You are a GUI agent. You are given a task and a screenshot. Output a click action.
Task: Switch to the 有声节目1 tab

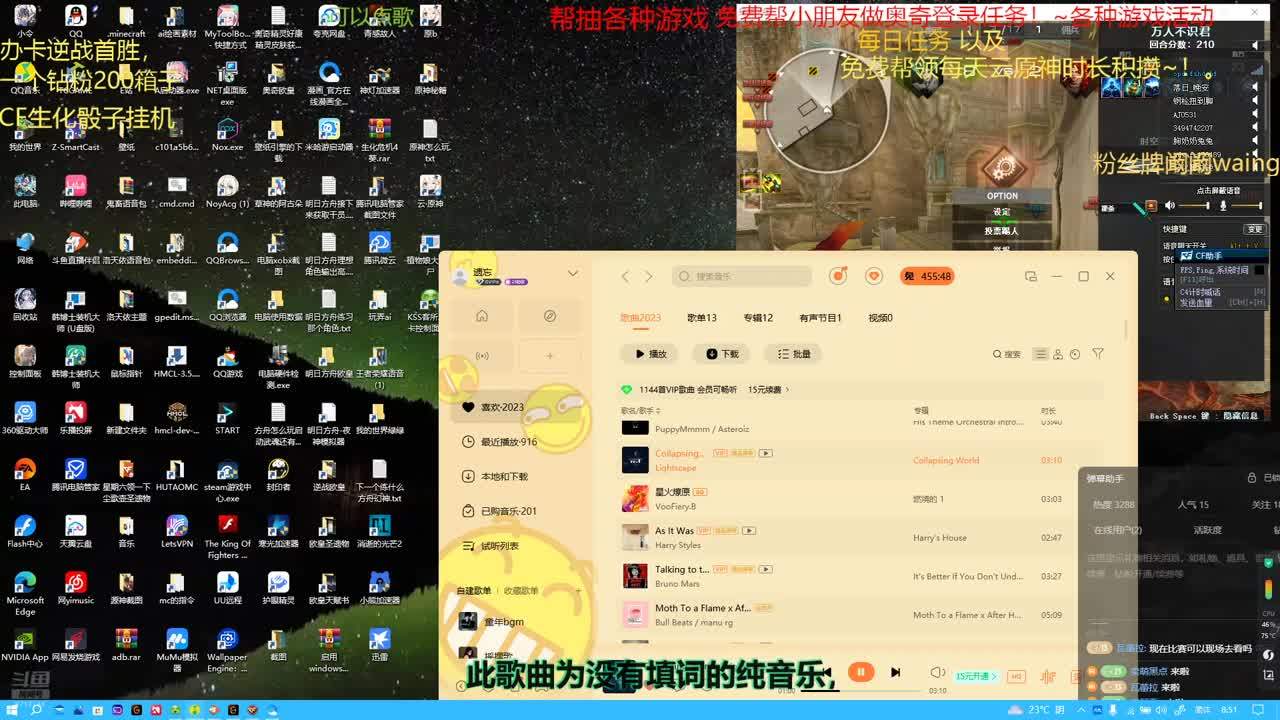(820, 318)
